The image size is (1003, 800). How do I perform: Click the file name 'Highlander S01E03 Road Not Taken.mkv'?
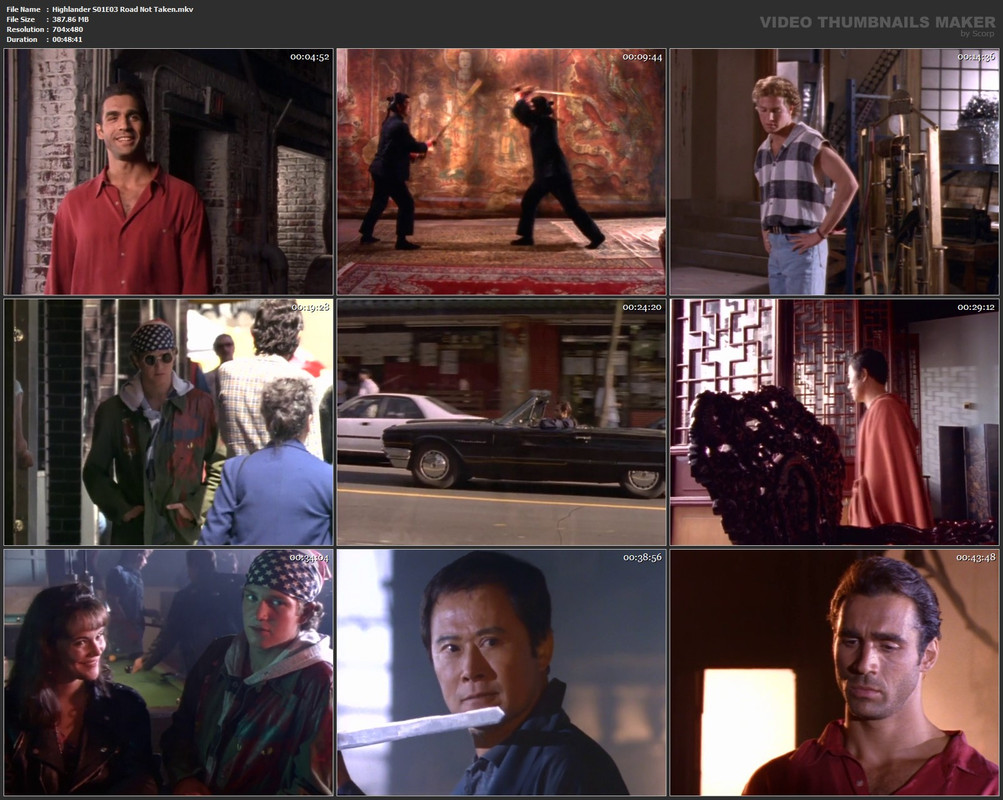pyautogui.click(x=123, y=10)
